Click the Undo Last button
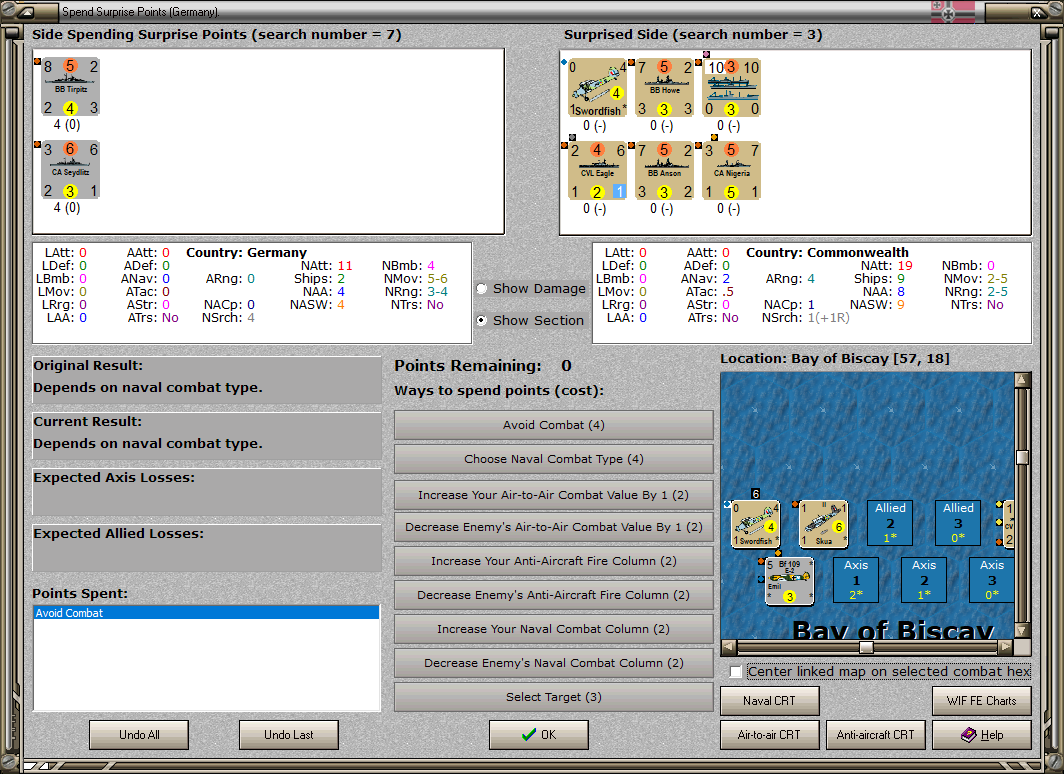The image size is (1064, 774). pyautogui.click(x=288, y=735)
